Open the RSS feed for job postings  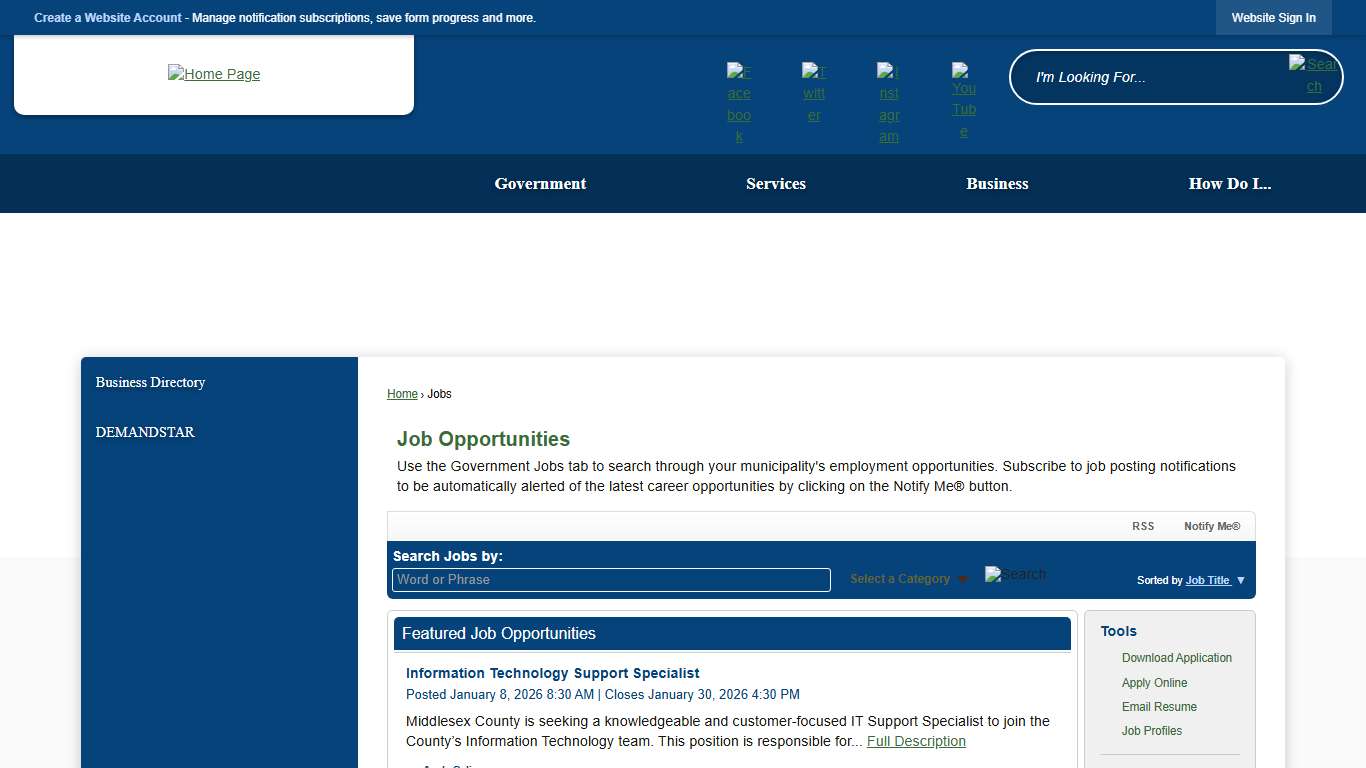[1143, 525]
